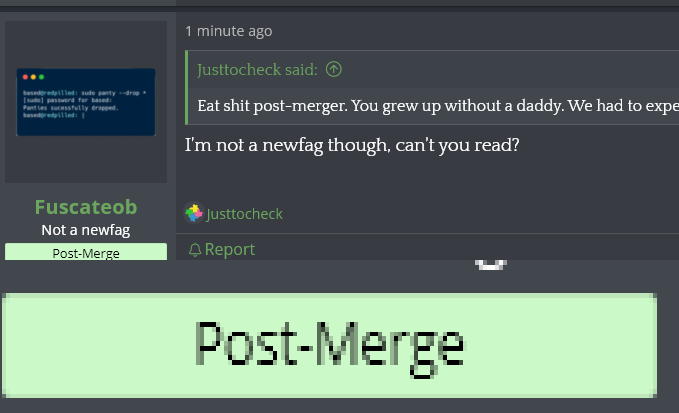
Task: Click the green vertical bar of the quote
Action: point(186,87)
